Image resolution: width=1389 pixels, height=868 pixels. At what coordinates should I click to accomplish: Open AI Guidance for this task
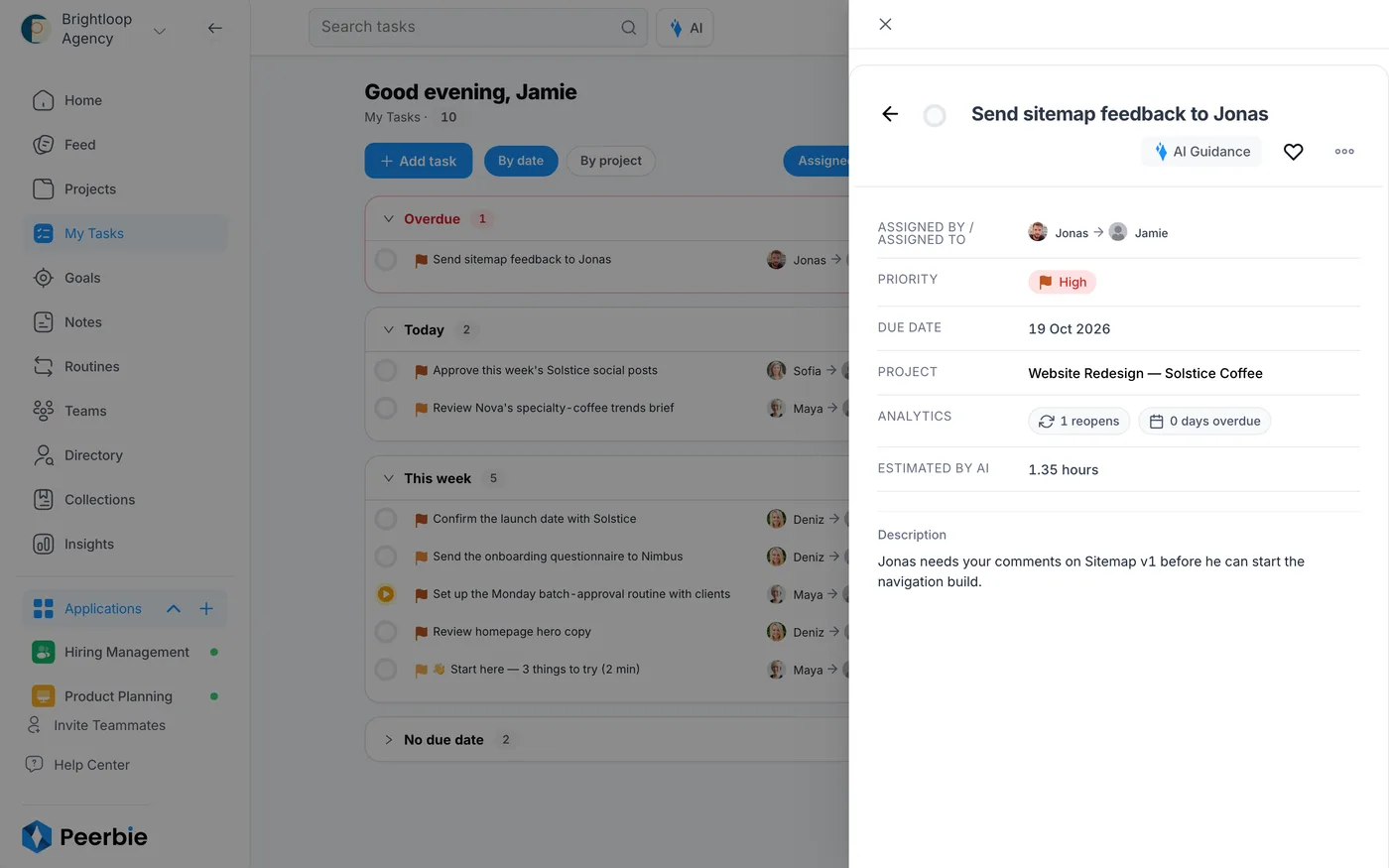(1201, 152)
